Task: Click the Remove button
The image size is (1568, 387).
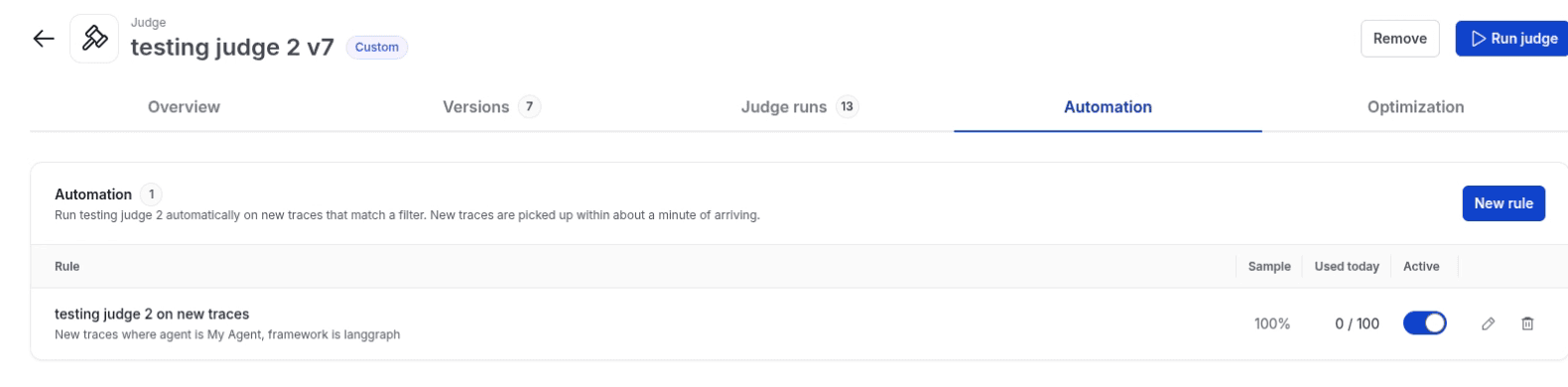Action: [1399, 39]
